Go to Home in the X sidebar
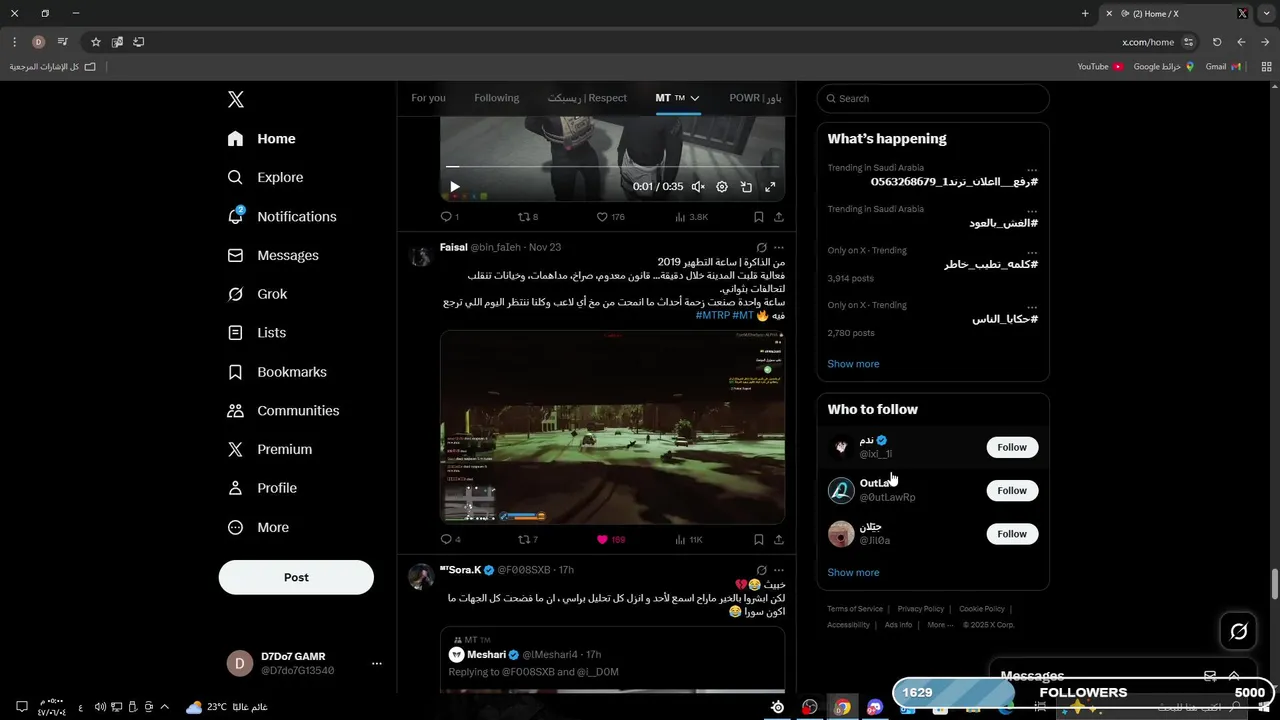Screen dimensions: 1280x720 262,139
